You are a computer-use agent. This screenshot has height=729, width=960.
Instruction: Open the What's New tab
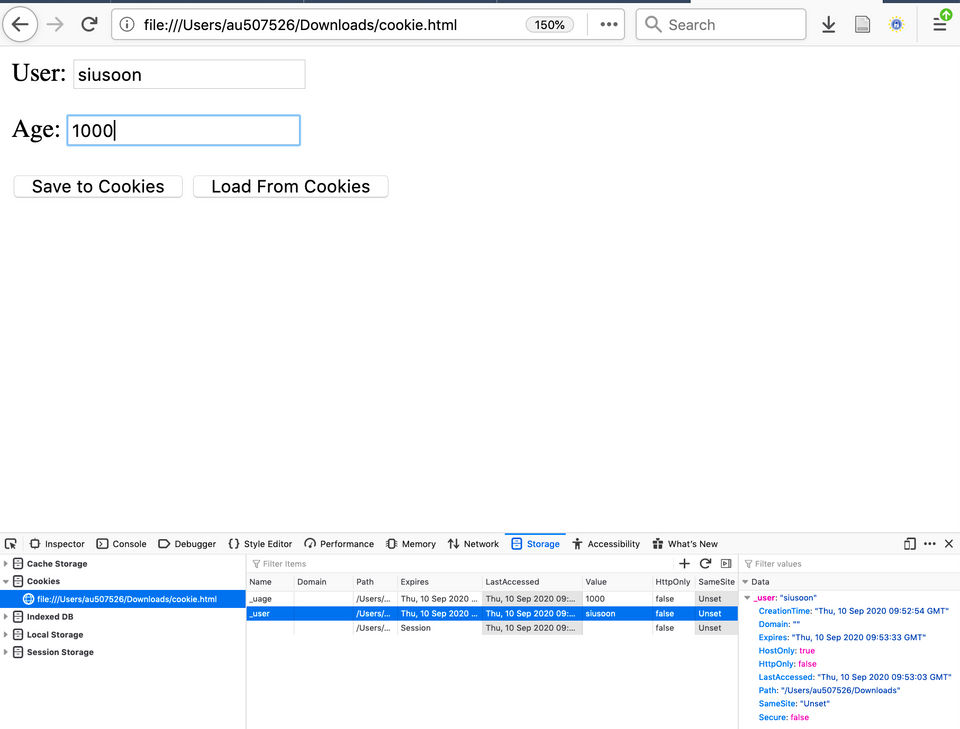pyautogui.click(x=685, y=544)
